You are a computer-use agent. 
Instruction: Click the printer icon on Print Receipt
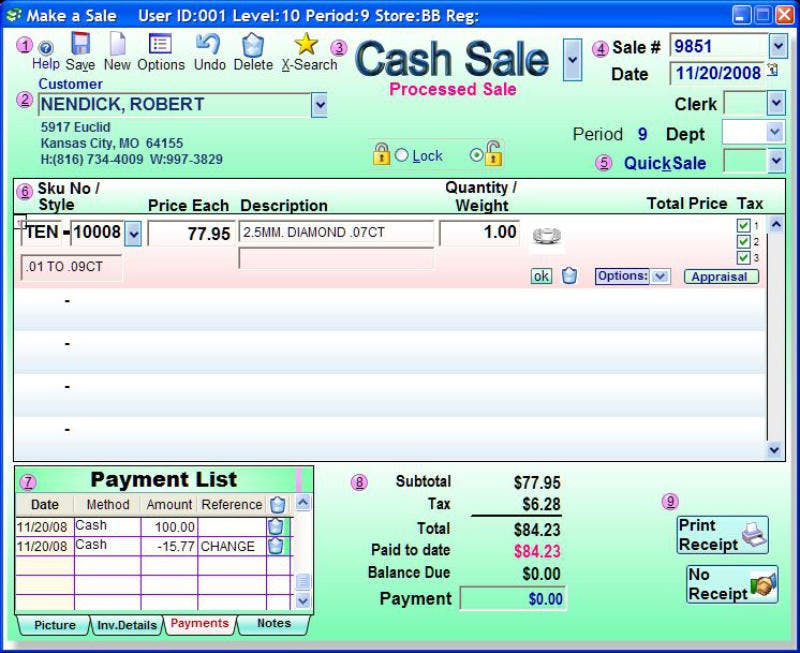[754, 535]
